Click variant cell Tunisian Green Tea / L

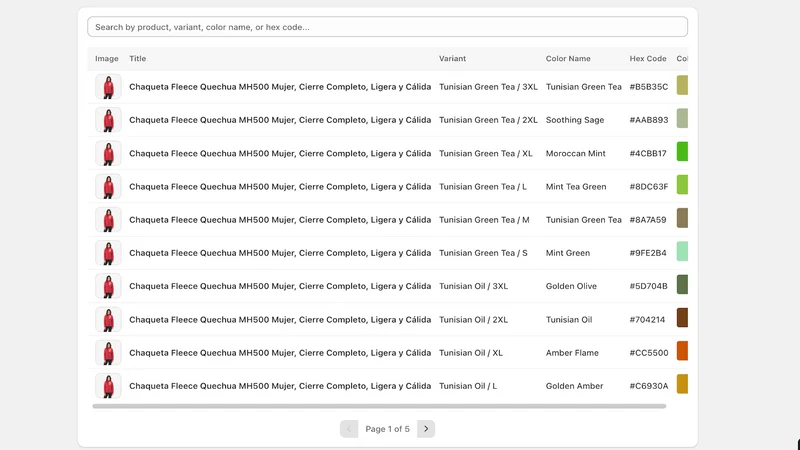coord(483,186)
